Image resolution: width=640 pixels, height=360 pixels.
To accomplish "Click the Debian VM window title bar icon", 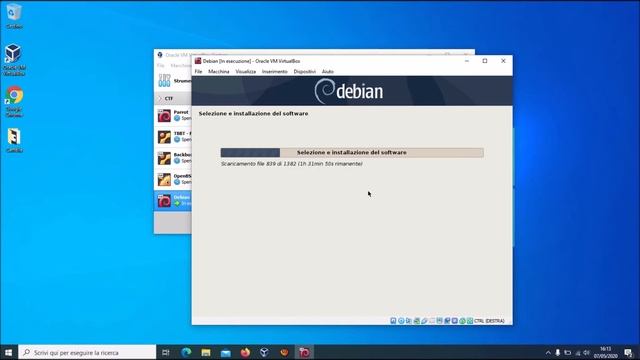I will (198, 61).
